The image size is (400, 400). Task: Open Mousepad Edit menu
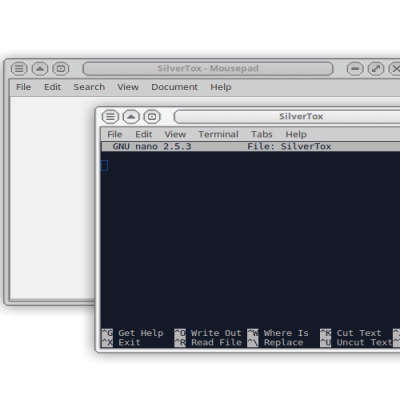(52, 87)
